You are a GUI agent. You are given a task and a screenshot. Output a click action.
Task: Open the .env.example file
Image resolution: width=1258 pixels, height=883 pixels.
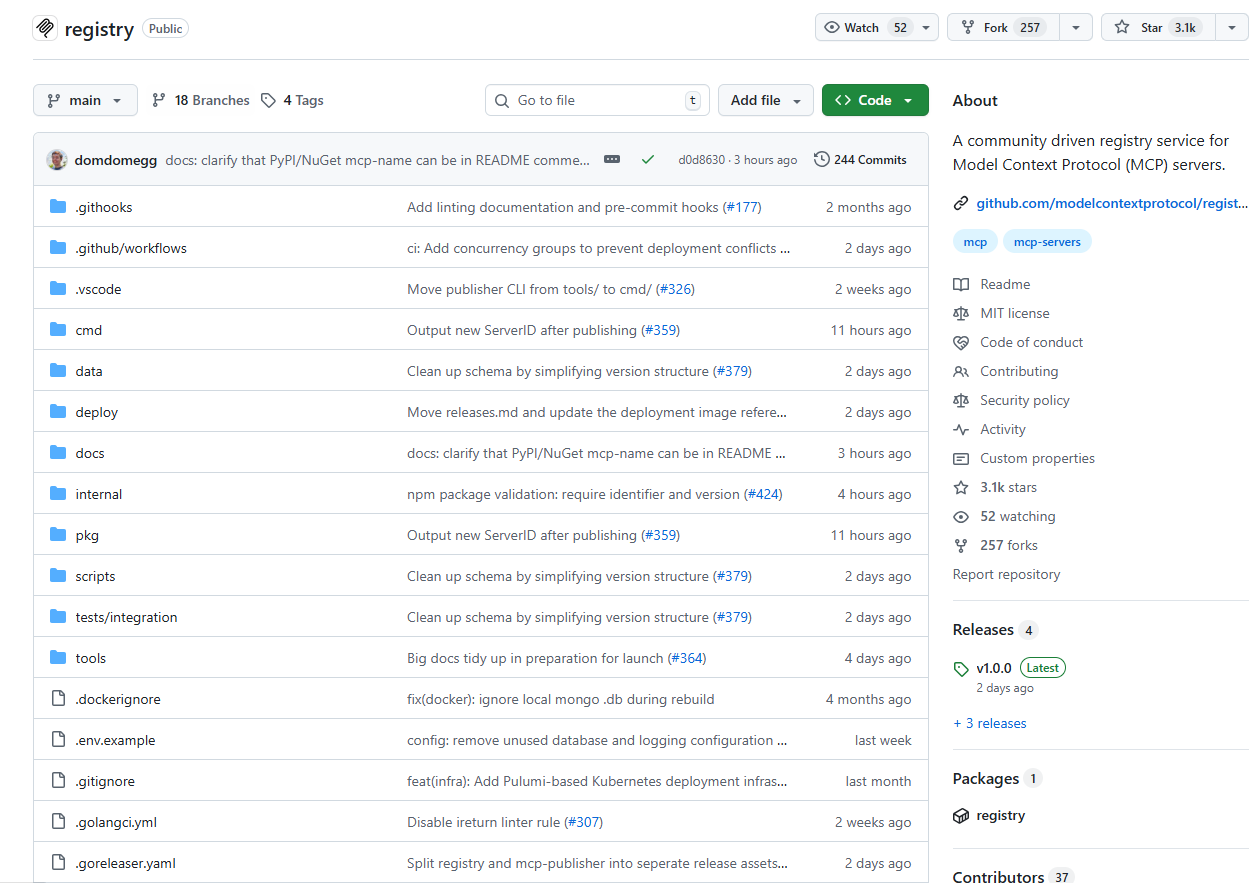point(115,740)
